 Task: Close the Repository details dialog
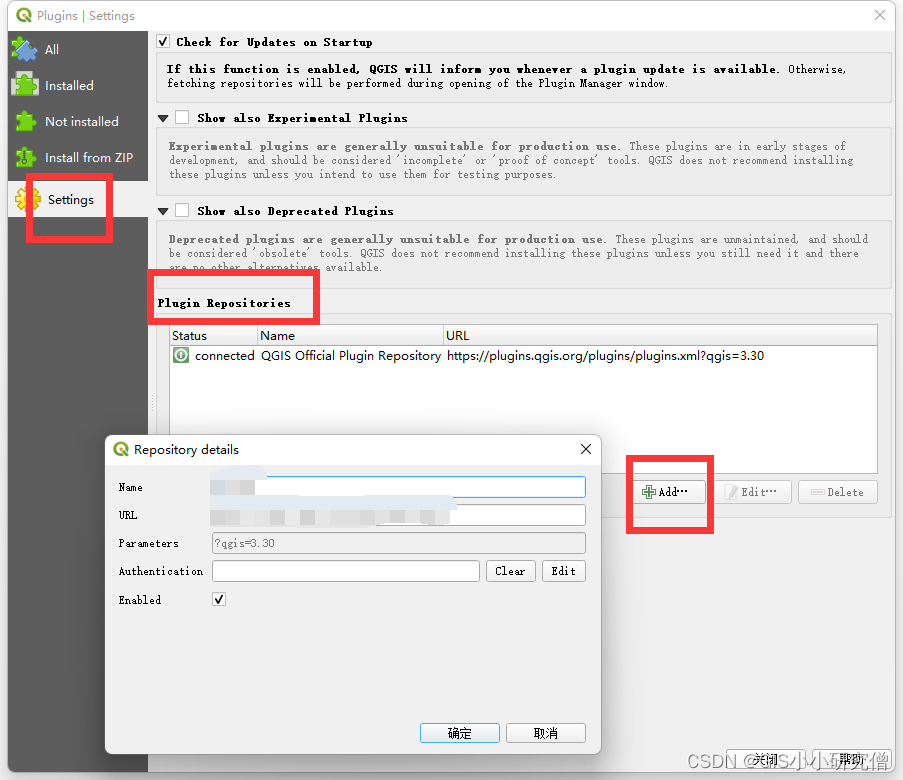point(586,449)
